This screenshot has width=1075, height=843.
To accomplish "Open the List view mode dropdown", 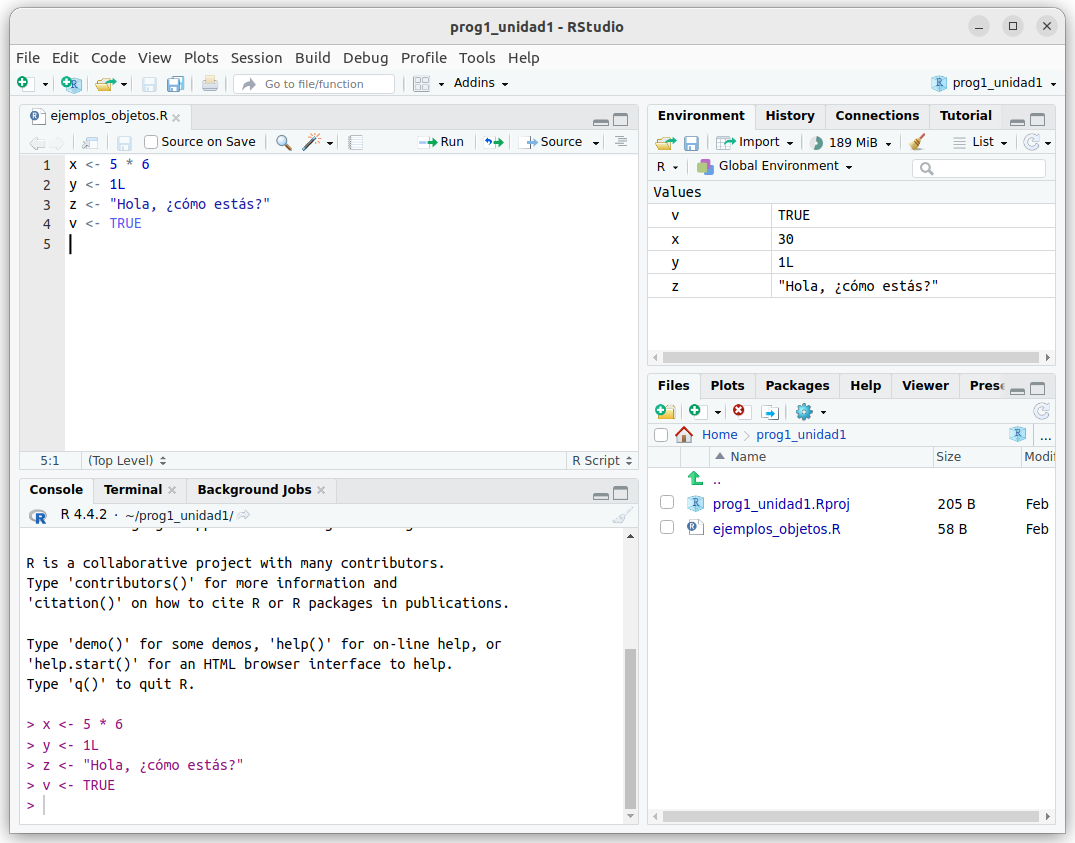I will point(980,142).
